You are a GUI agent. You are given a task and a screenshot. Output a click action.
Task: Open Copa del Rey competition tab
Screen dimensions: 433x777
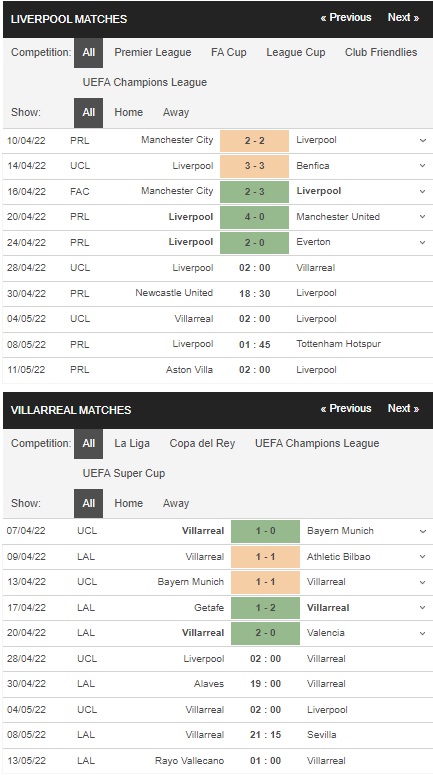tap(202, 444)
